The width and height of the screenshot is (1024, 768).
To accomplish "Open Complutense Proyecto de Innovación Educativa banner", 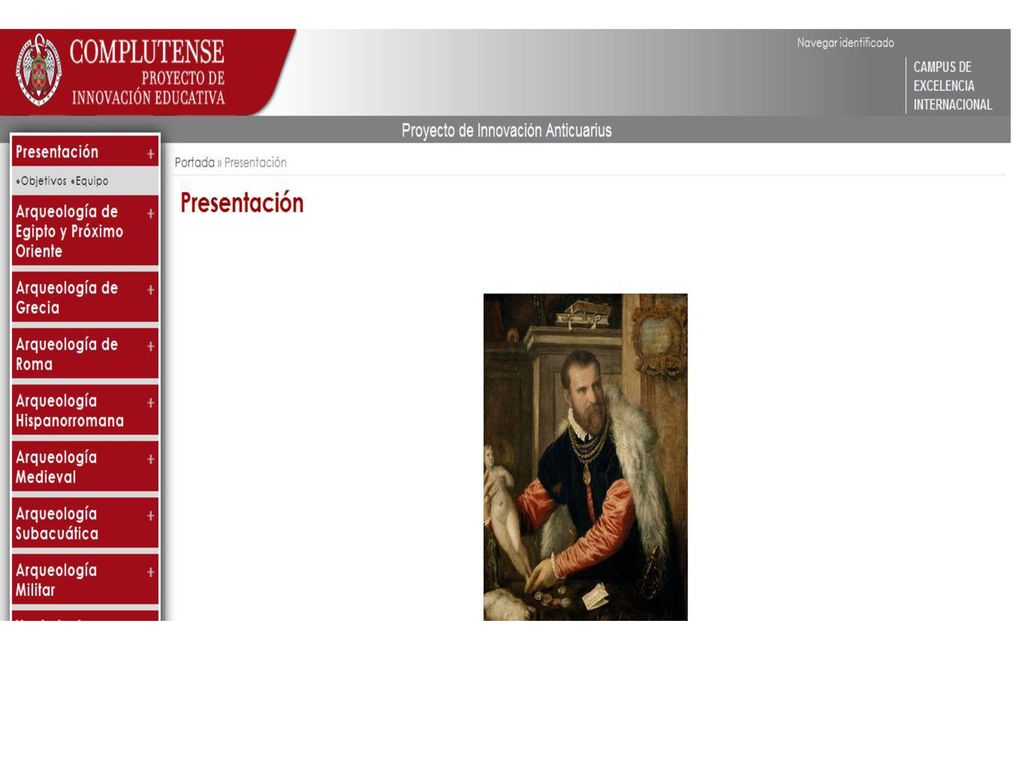I will pyautogui.click(x=147, y=72).
